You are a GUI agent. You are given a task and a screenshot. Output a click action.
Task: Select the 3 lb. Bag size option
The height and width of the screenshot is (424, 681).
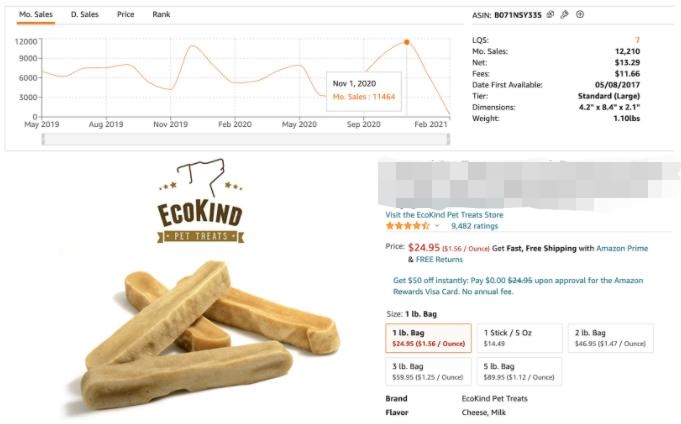point(427,371)
